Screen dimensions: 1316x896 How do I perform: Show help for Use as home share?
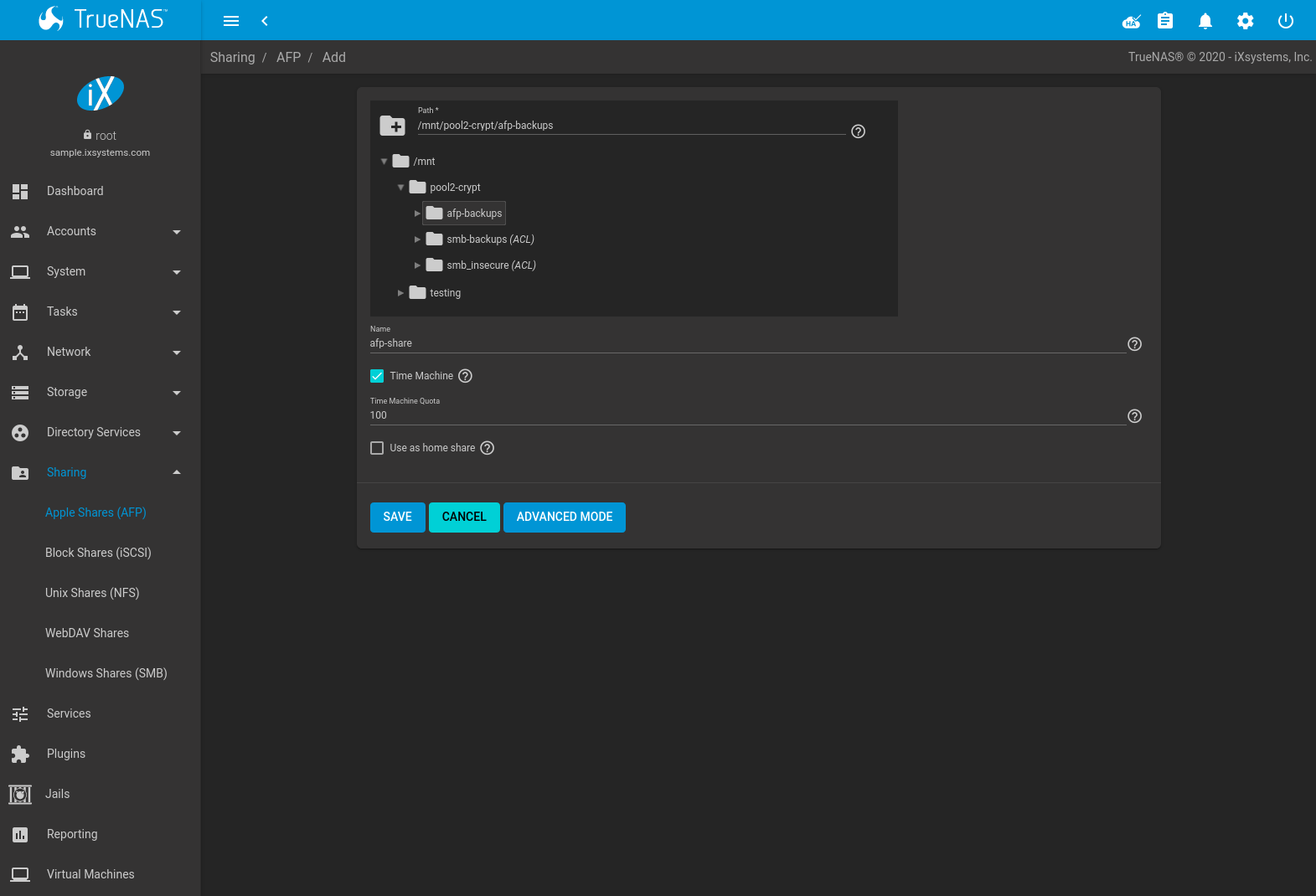tap(487, 448)
